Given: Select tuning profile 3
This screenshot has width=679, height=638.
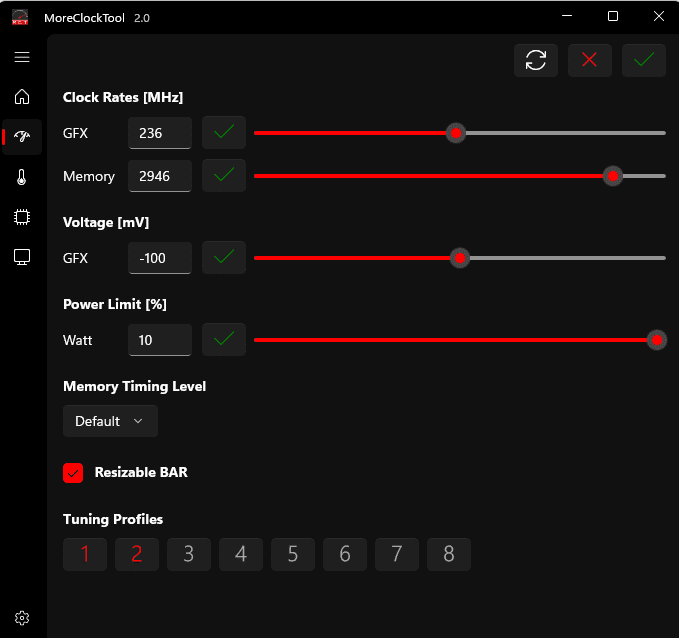Looking at the screenshot, I should pos(189,554).
